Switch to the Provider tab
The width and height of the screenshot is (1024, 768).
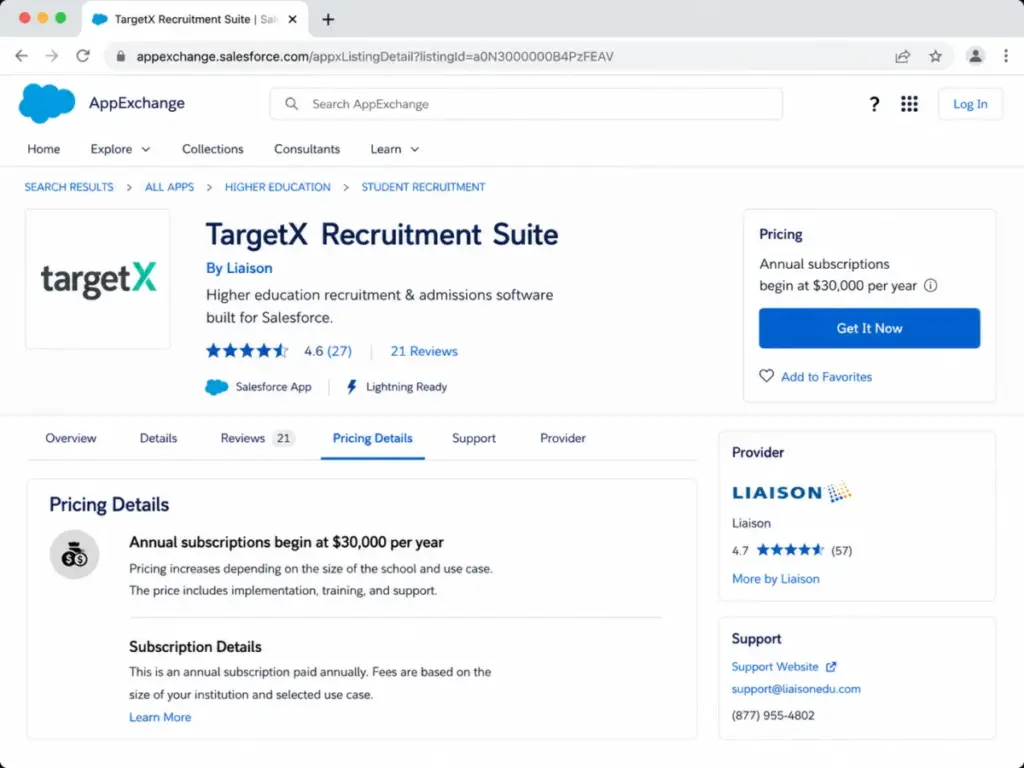coord(562,438)
